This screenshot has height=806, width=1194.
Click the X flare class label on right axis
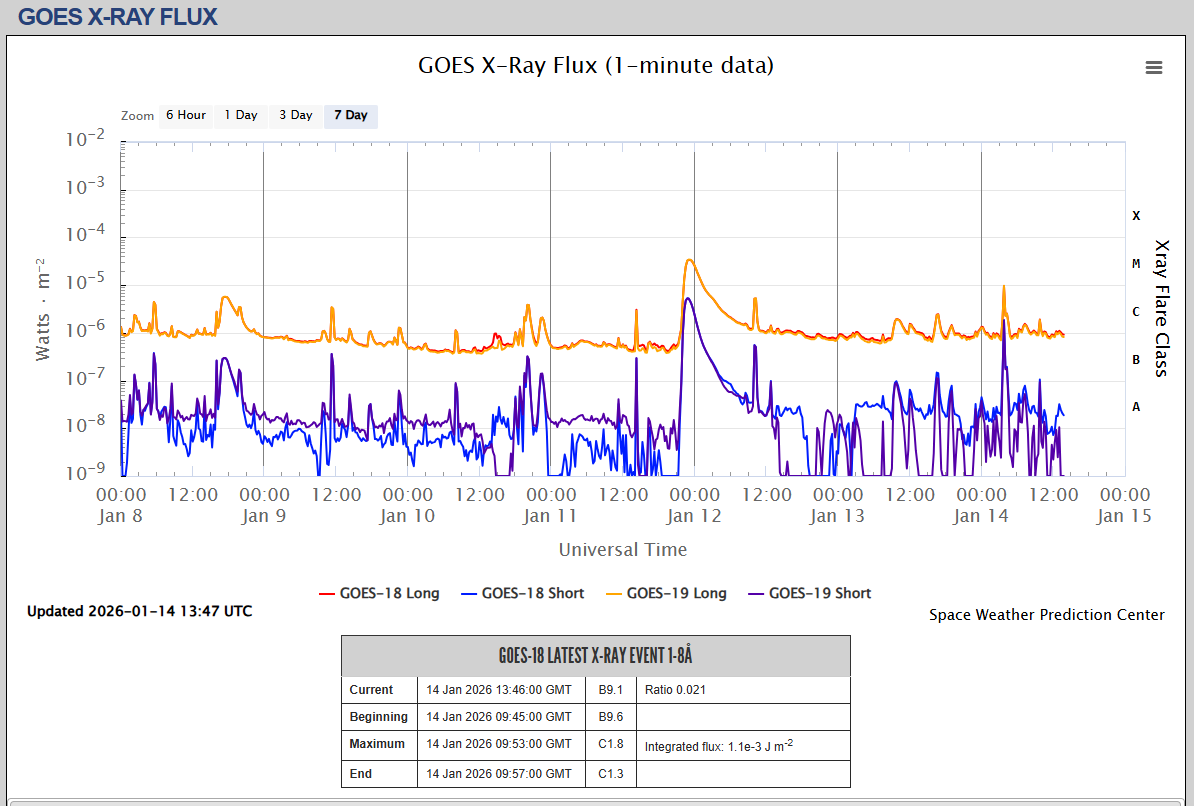(1135, 215)
